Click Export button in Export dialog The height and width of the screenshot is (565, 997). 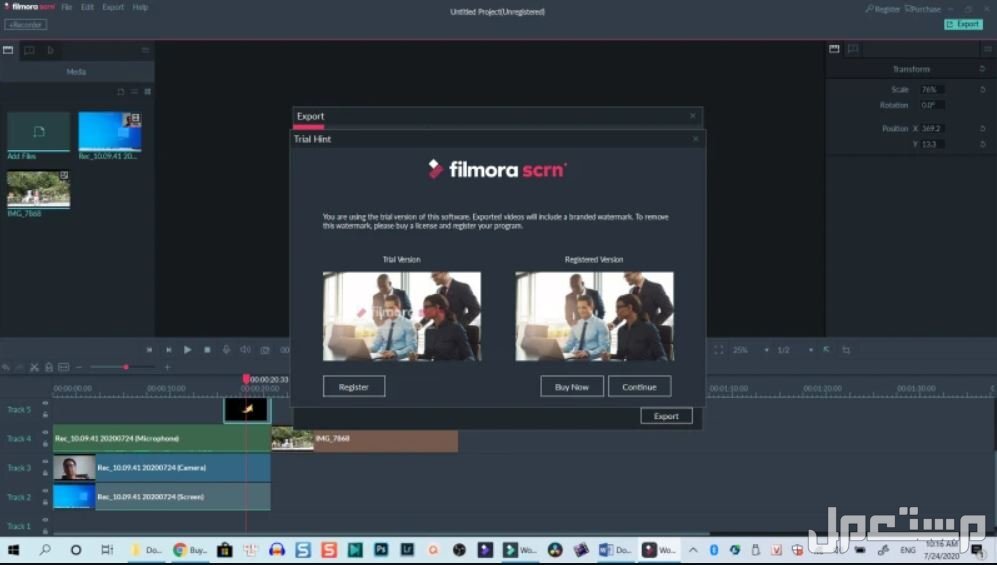pyautogui.click(x=666, y=416)
